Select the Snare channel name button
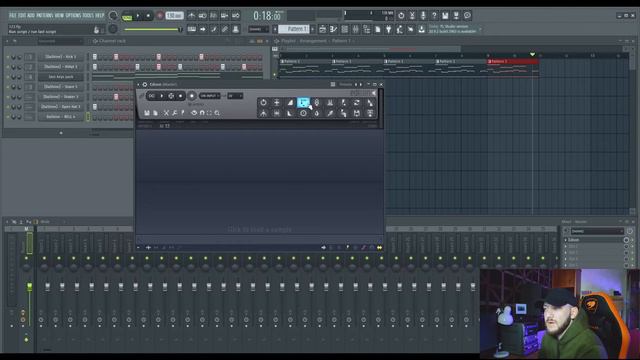Screen dimensions: 640x360 pos(60,87)
